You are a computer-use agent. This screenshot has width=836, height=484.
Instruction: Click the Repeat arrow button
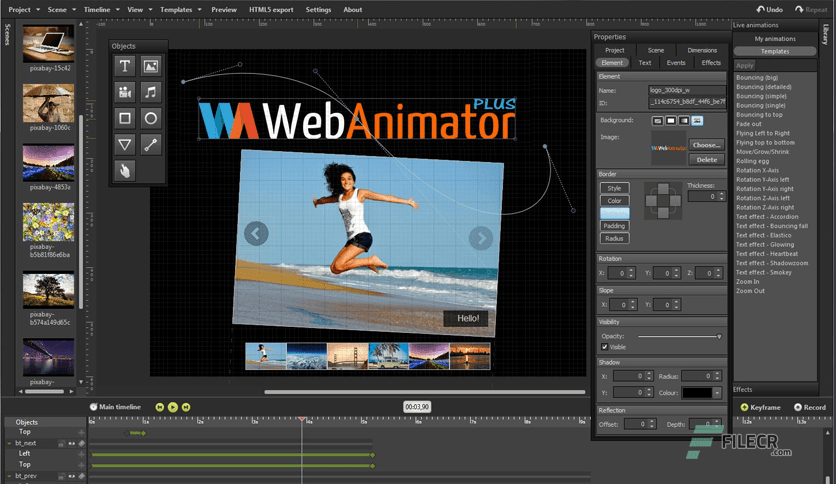(x=799, y=9)
